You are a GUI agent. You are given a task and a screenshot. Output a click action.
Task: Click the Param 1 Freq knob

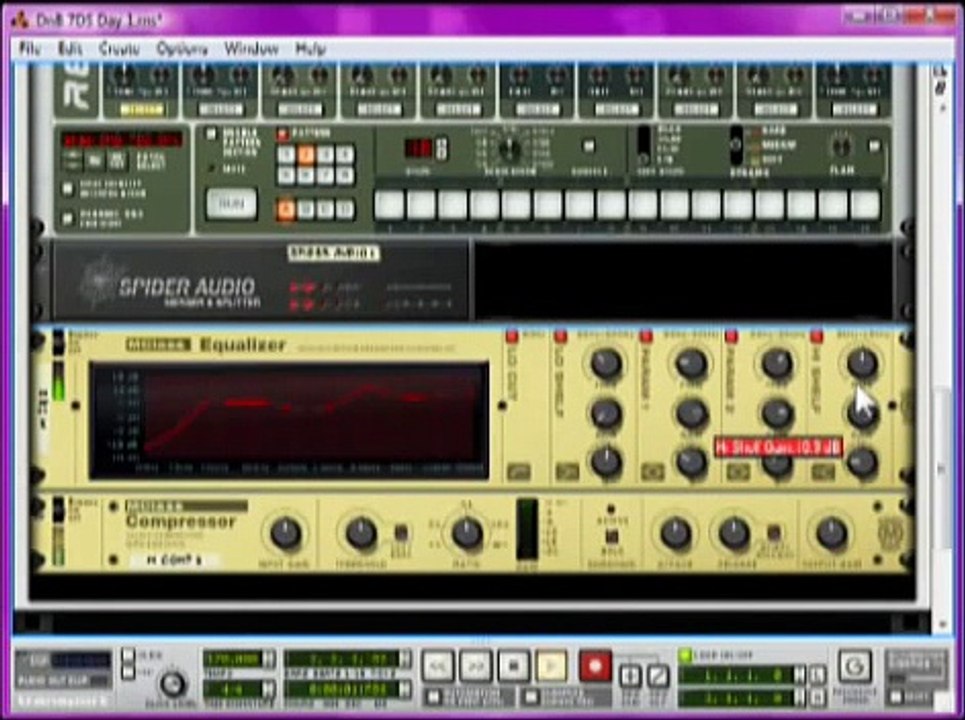click(692, 364)
